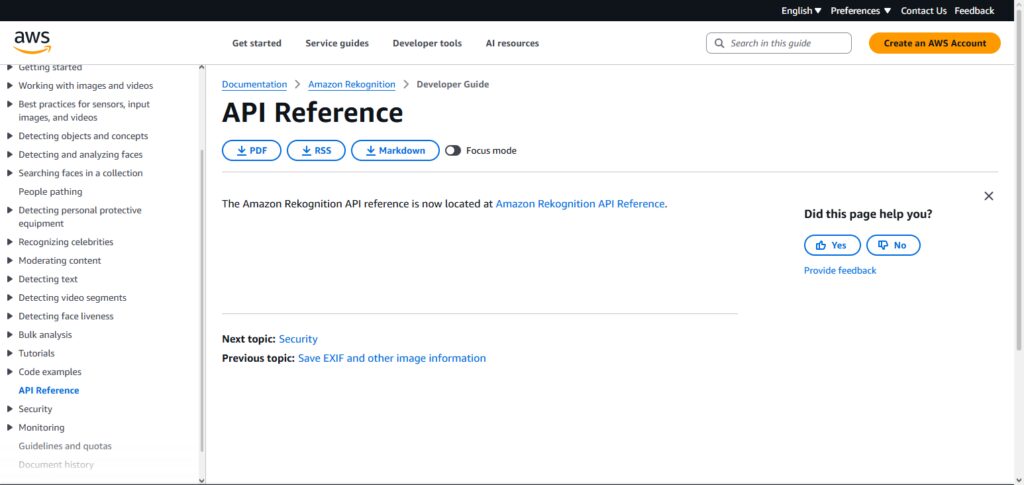Click the Search in this guide field
Viewport: 1024px width, 485px height.
pyautogui.click(x=778, y=43)
